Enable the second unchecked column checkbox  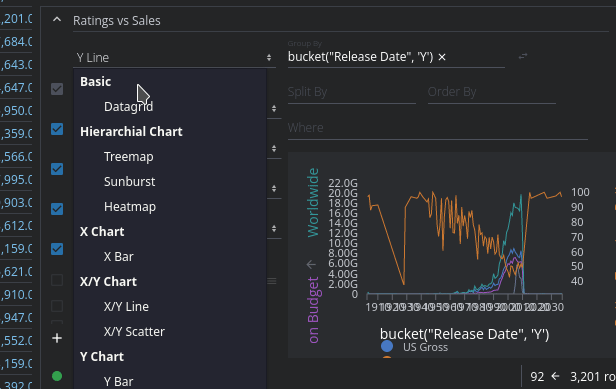tap(57, 306)
